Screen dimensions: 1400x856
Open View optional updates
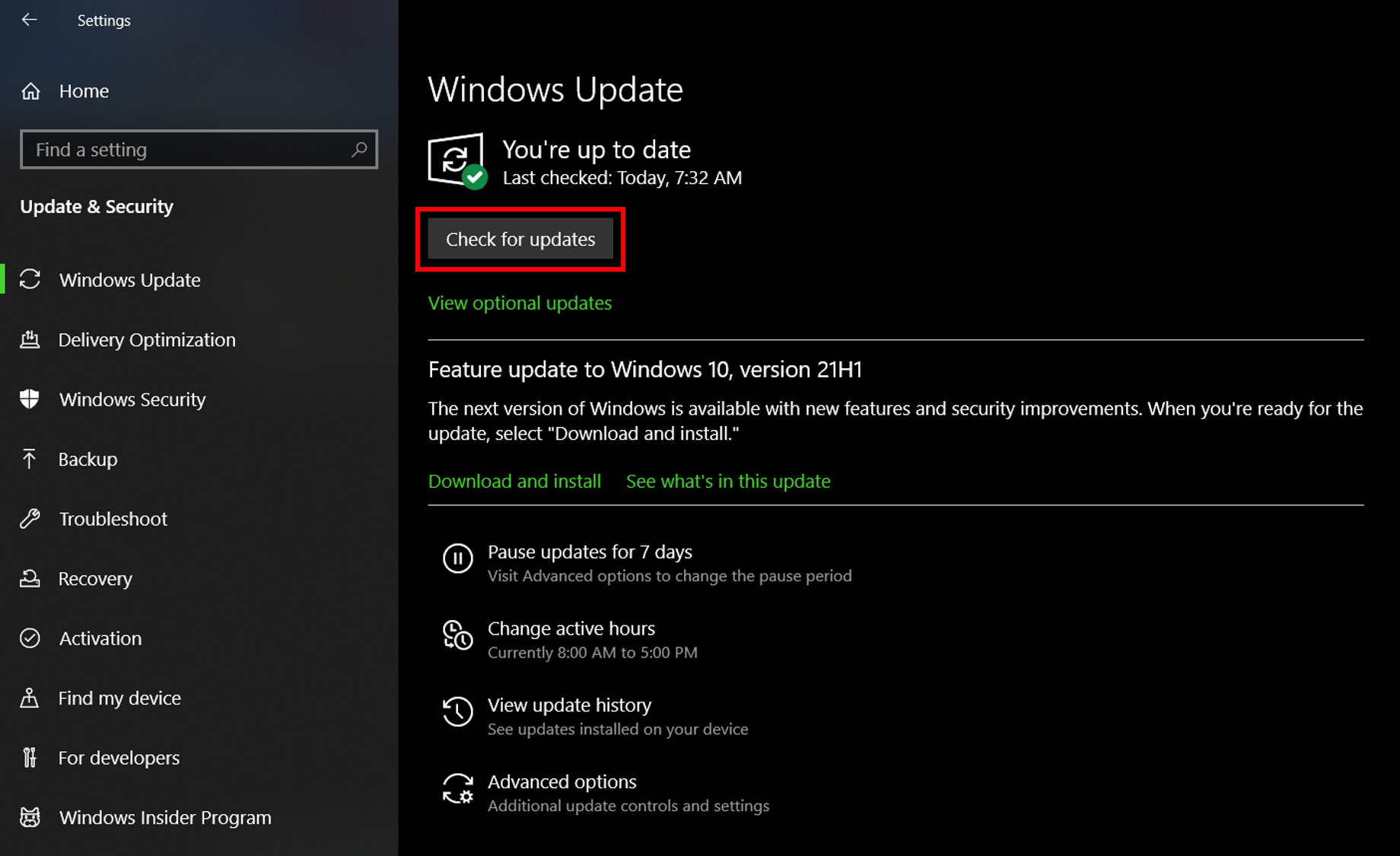[x=520, y=303]
